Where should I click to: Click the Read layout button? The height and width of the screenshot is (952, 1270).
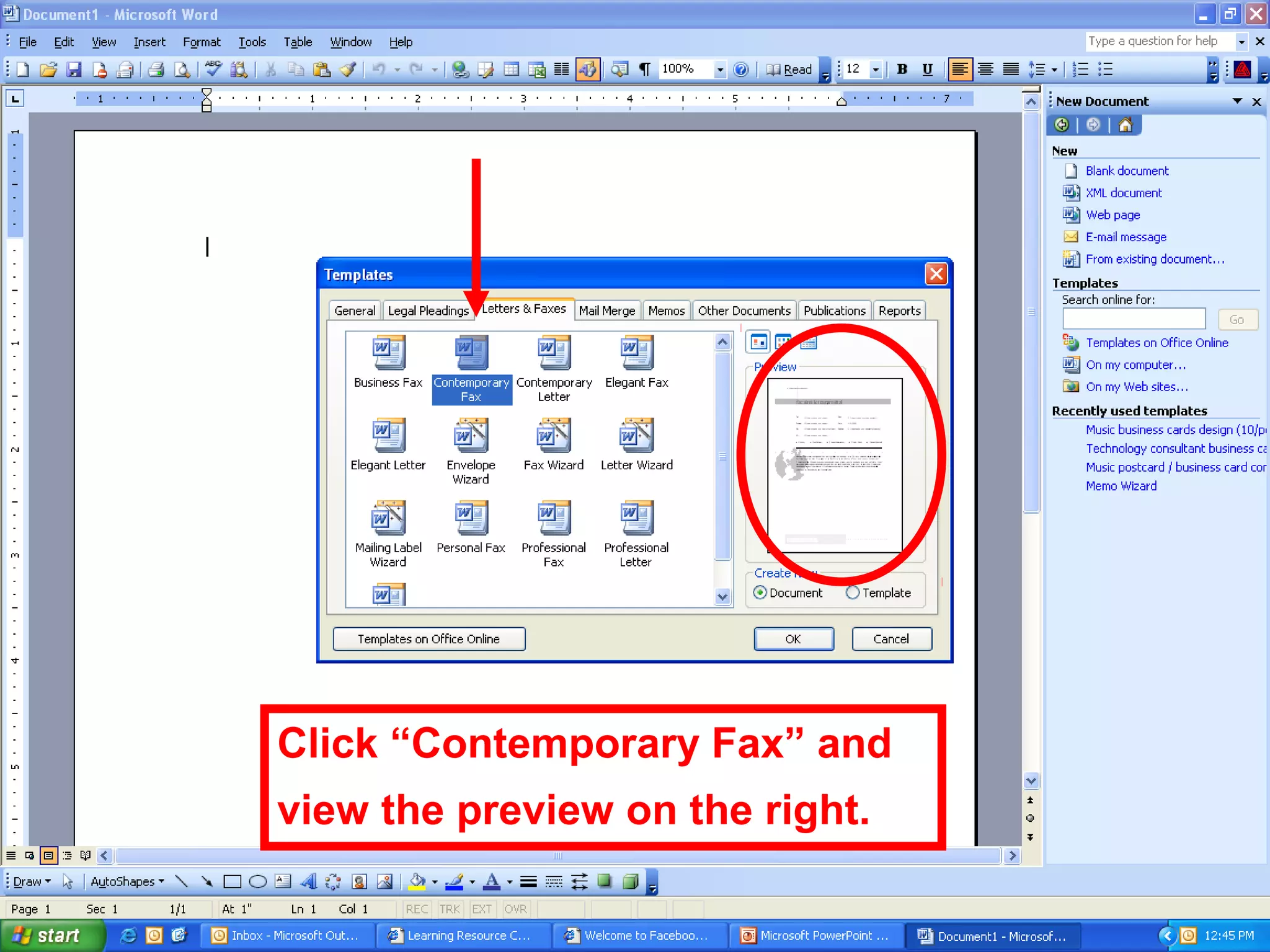[789, 69]
